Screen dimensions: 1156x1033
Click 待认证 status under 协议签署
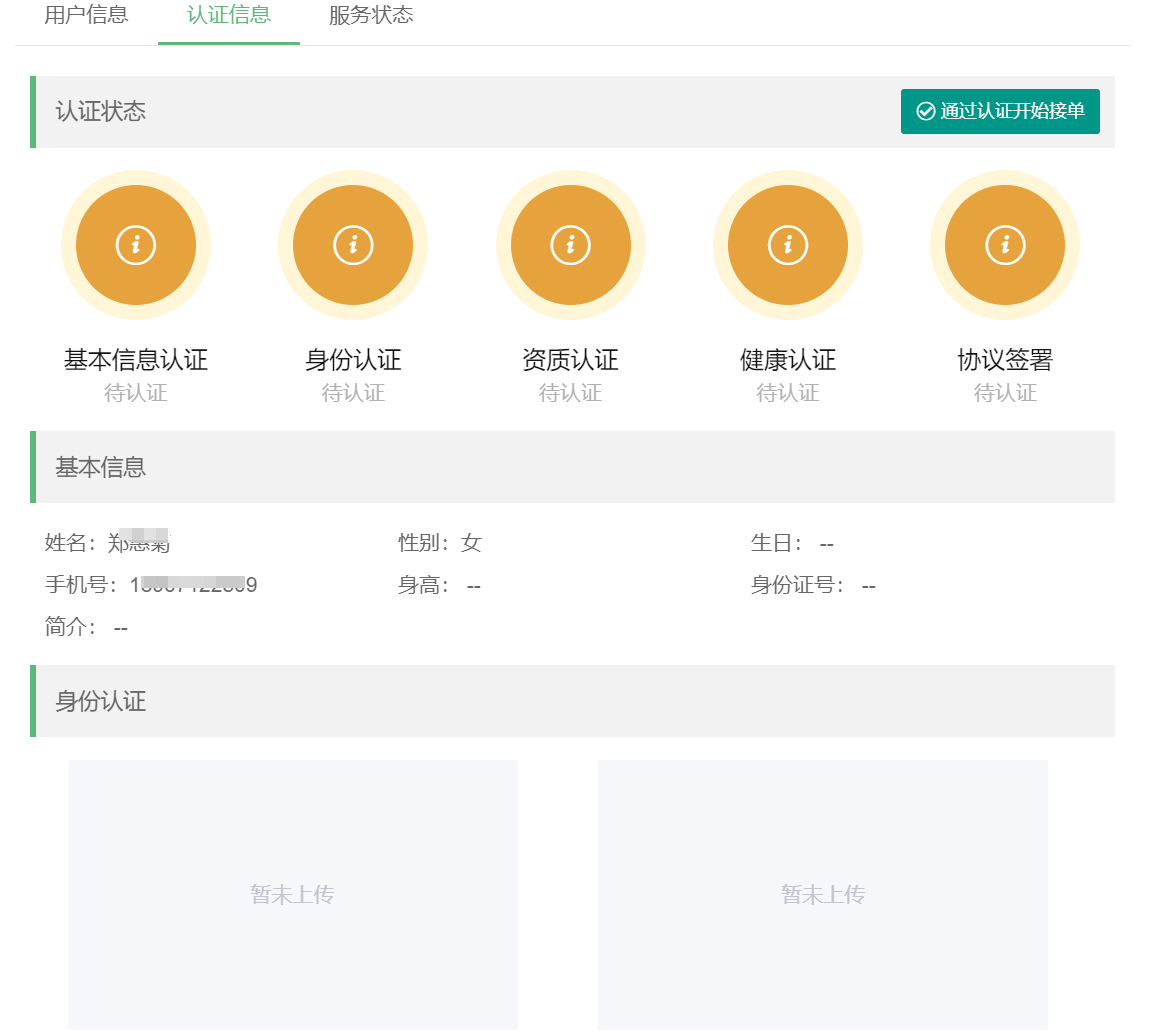tap(1005, 393)
